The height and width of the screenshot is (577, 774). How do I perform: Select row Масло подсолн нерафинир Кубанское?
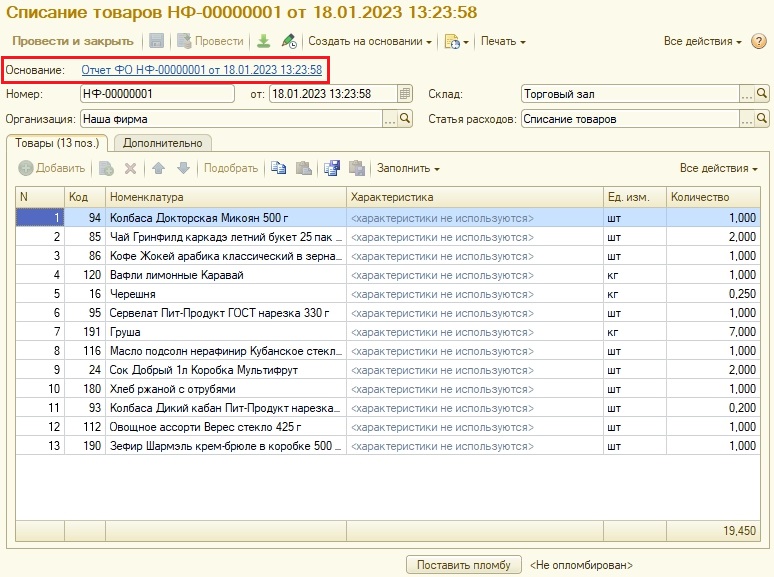[387, 351]
